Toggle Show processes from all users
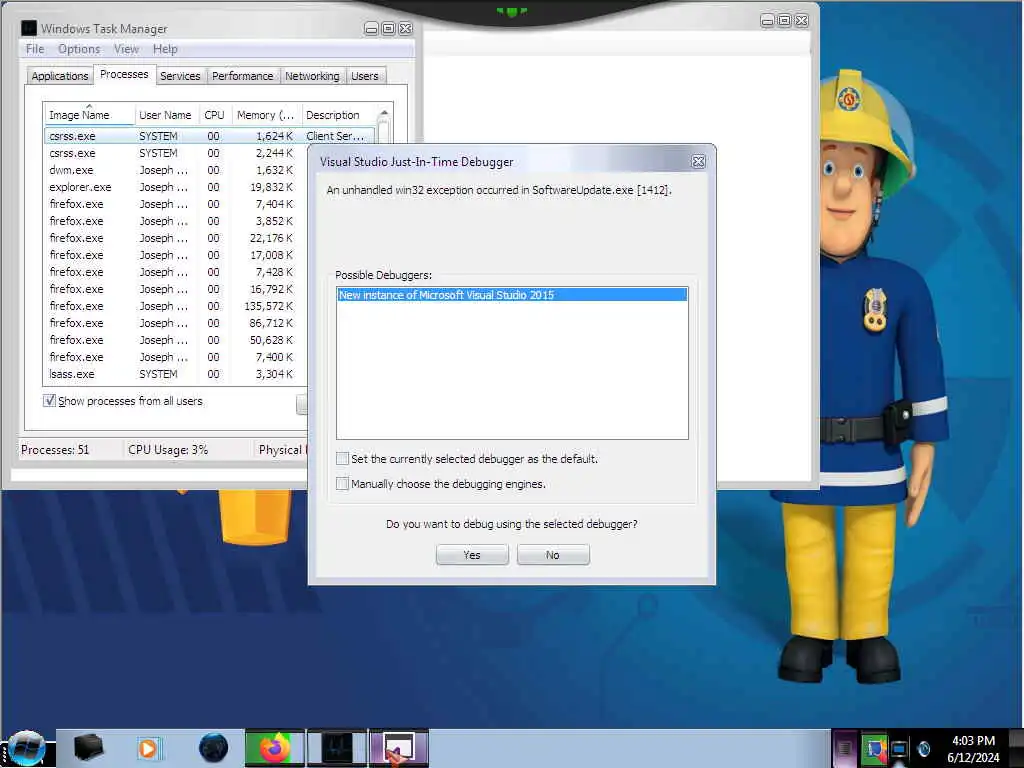The image size is (1024, 768). 50,401
